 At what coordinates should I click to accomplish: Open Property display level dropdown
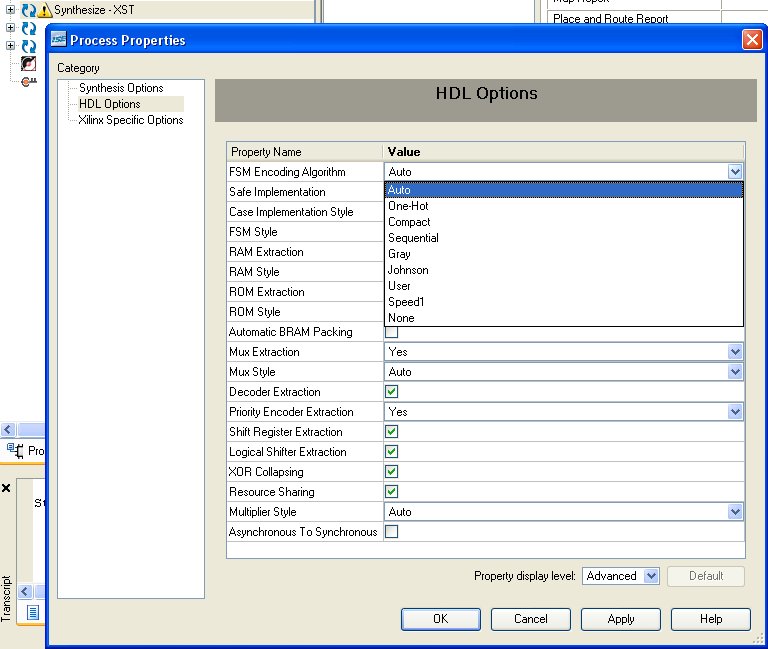coord(651,576)
